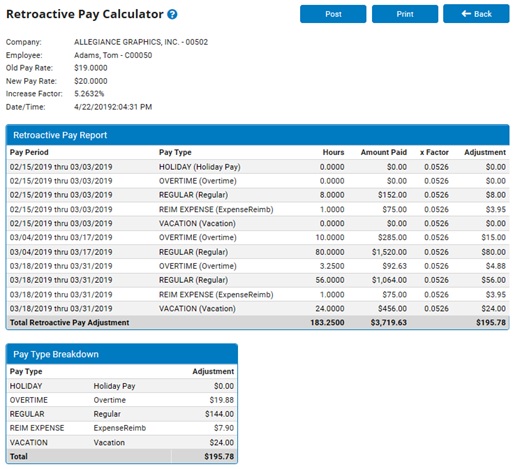The height and width of the screenshot is (469, 513).
Task: Click the $15.00 adjustment cell
Action: tap(494, 237)
